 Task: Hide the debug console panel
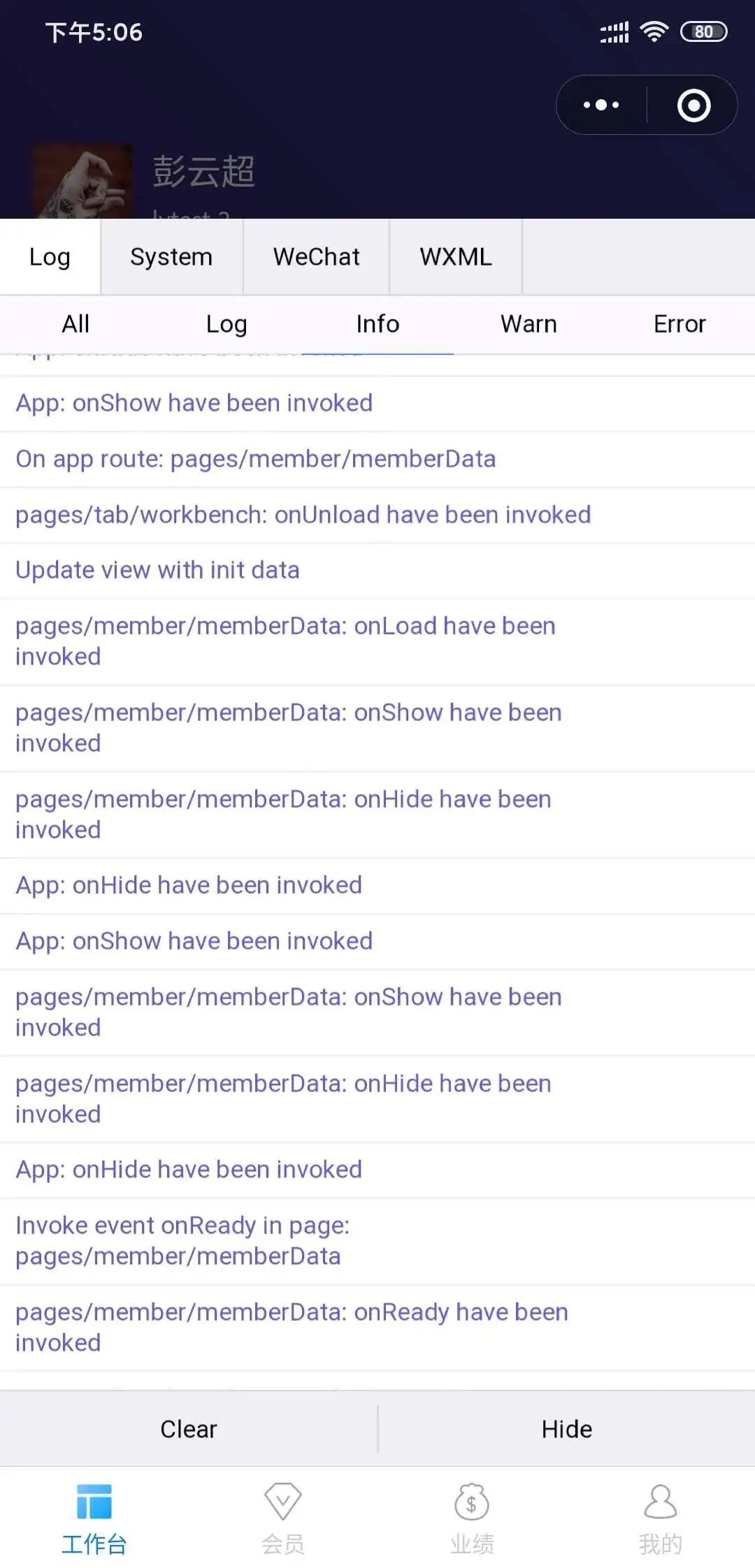pos(566,1429)
